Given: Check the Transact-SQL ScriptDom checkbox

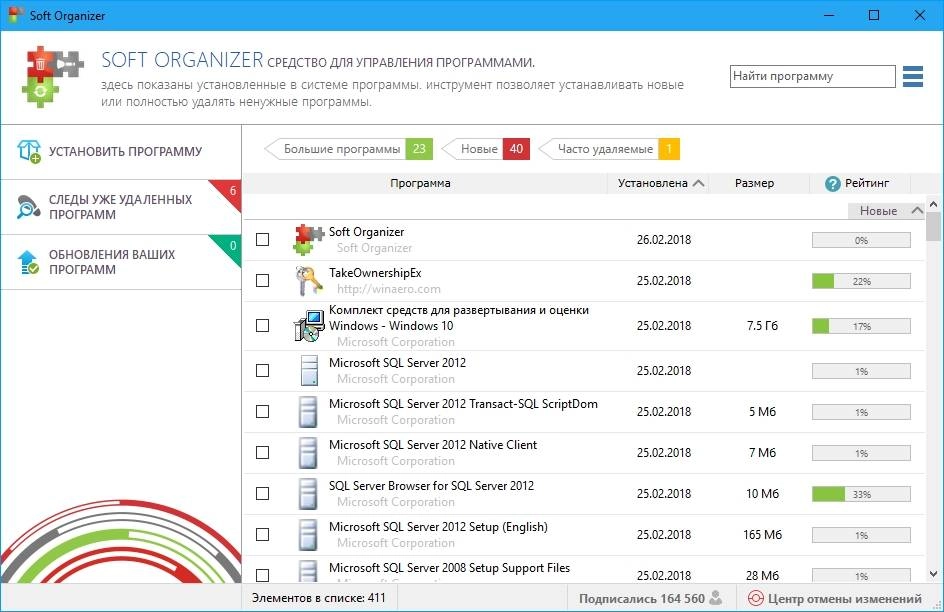Looking at the screenshot, I should [x=262, y=412].
